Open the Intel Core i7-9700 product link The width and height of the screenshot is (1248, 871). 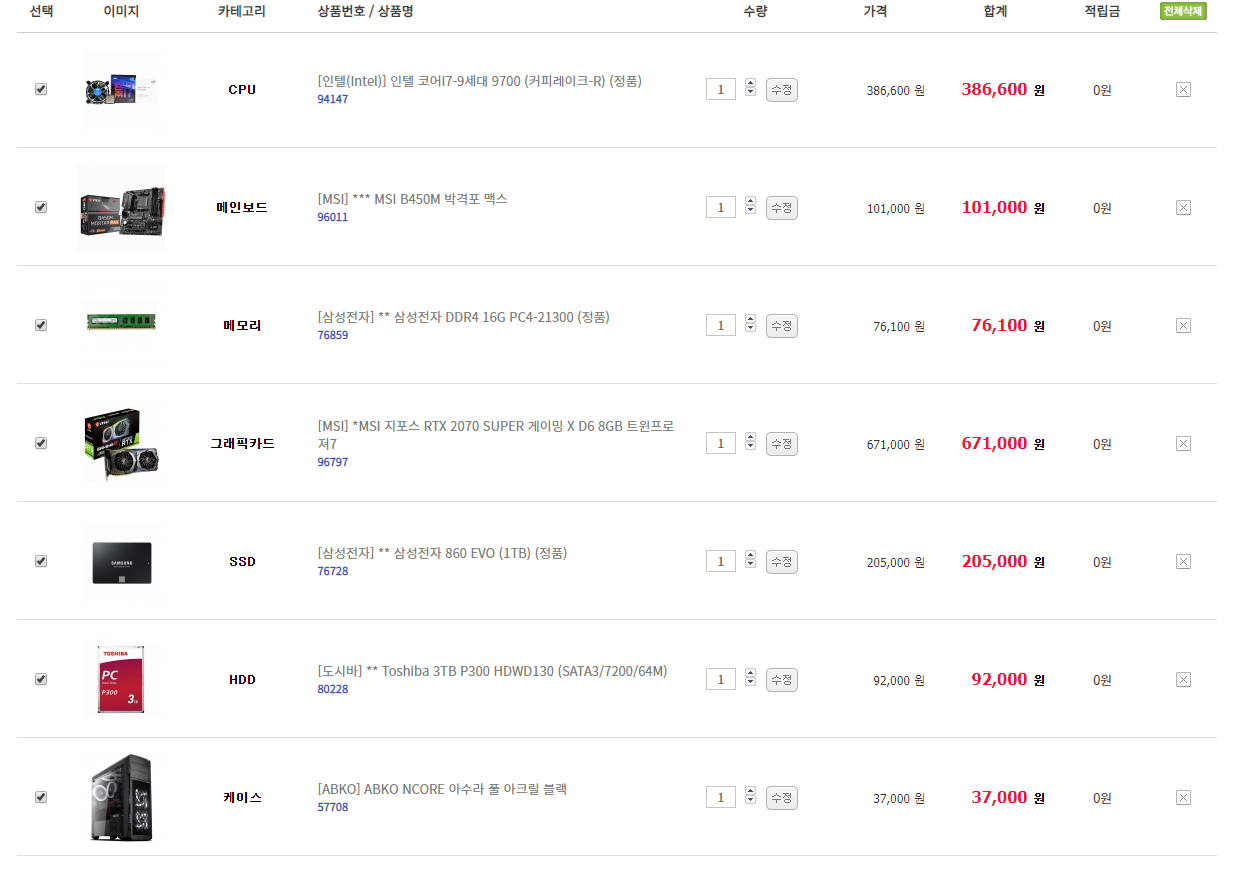click(479, 81)
